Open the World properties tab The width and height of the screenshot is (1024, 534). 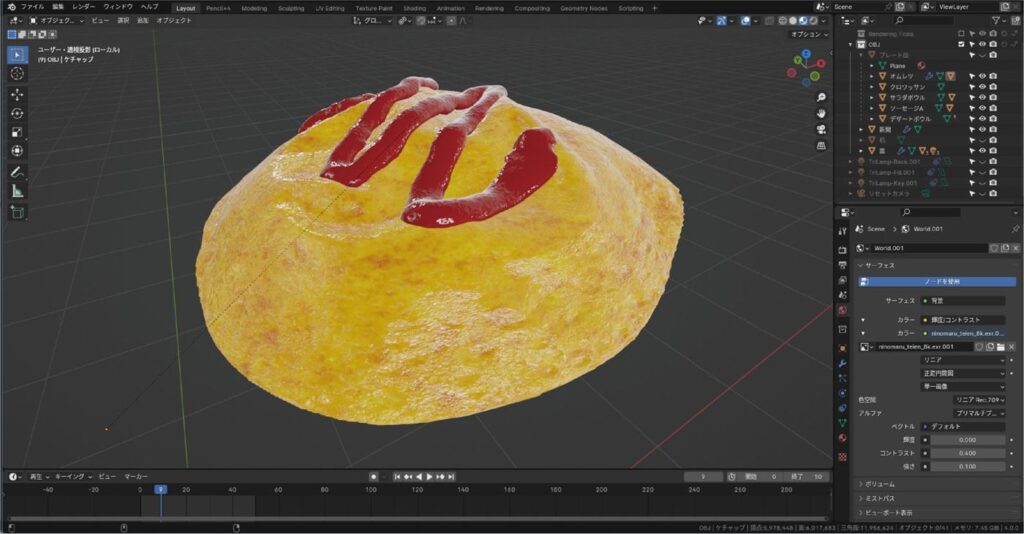tap(842, 310)
